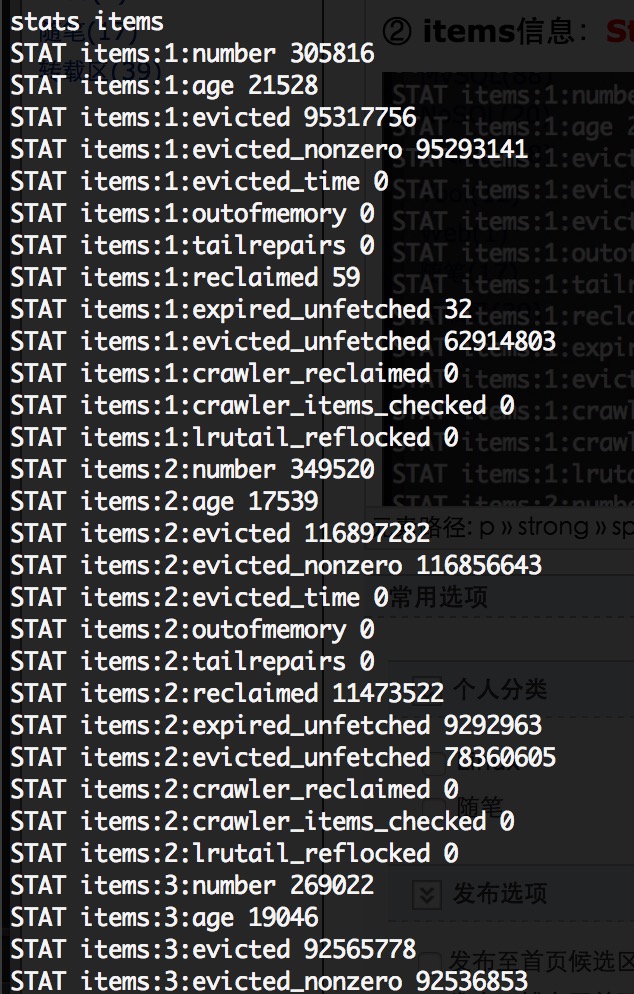Click the items:1:number 305816 line

click(x=192, y=53)
